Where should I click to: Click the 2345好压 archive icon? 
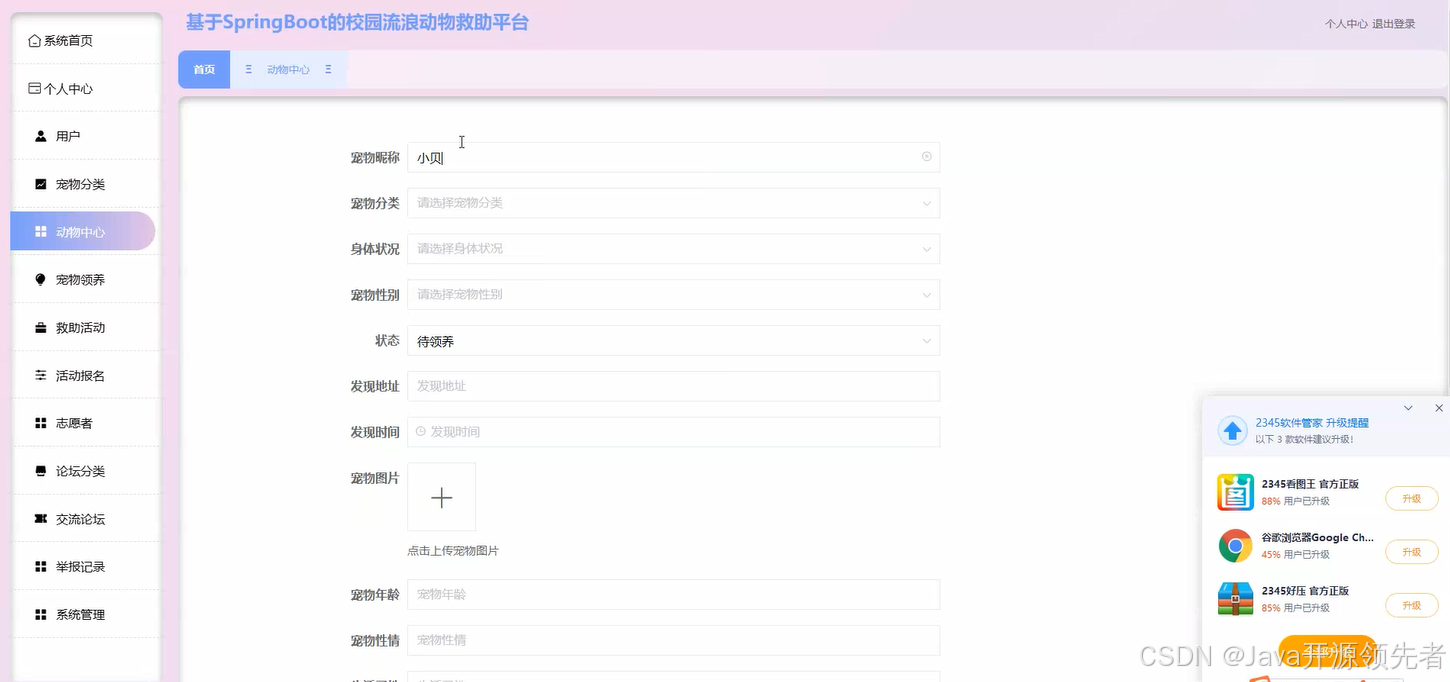tap(1235, 599)
